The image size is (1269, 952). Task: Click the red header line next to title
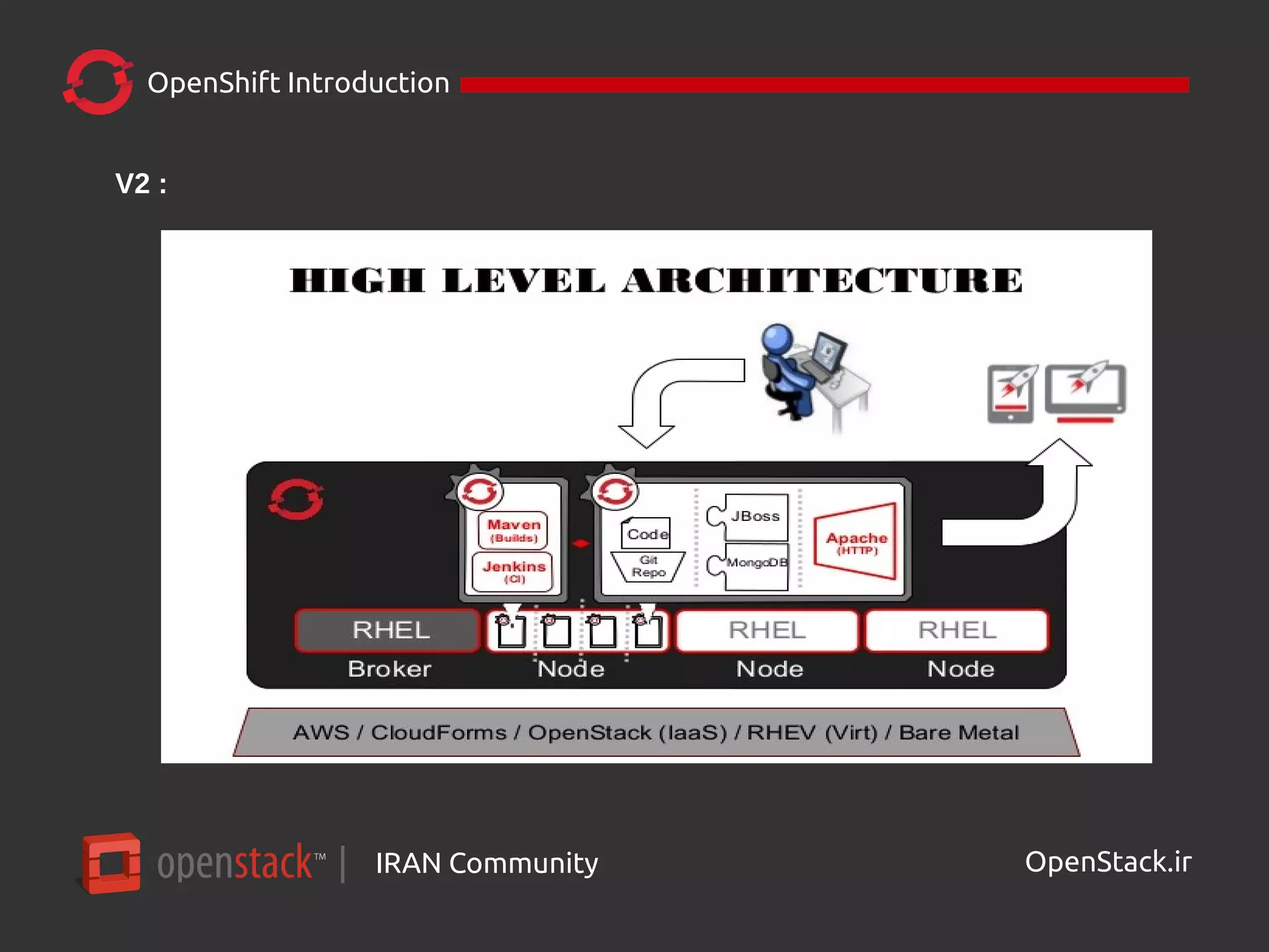click(x=825, y=85)
